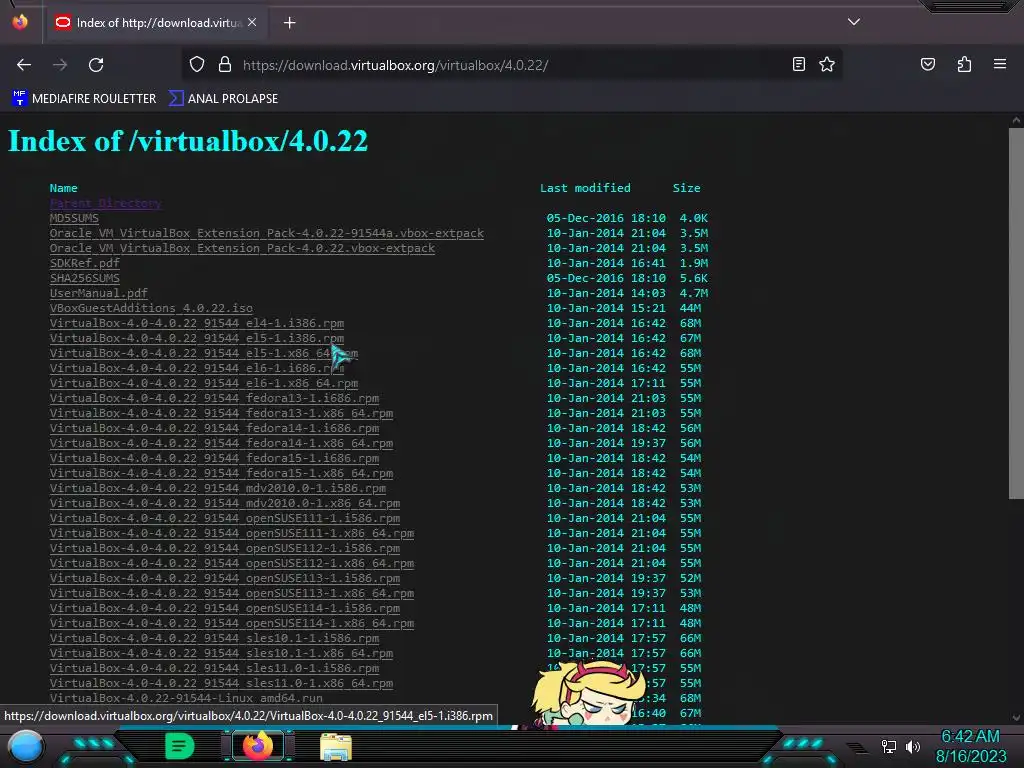
Task: Open the volume speaker tray icon
Action: click(x=913, y=746)
